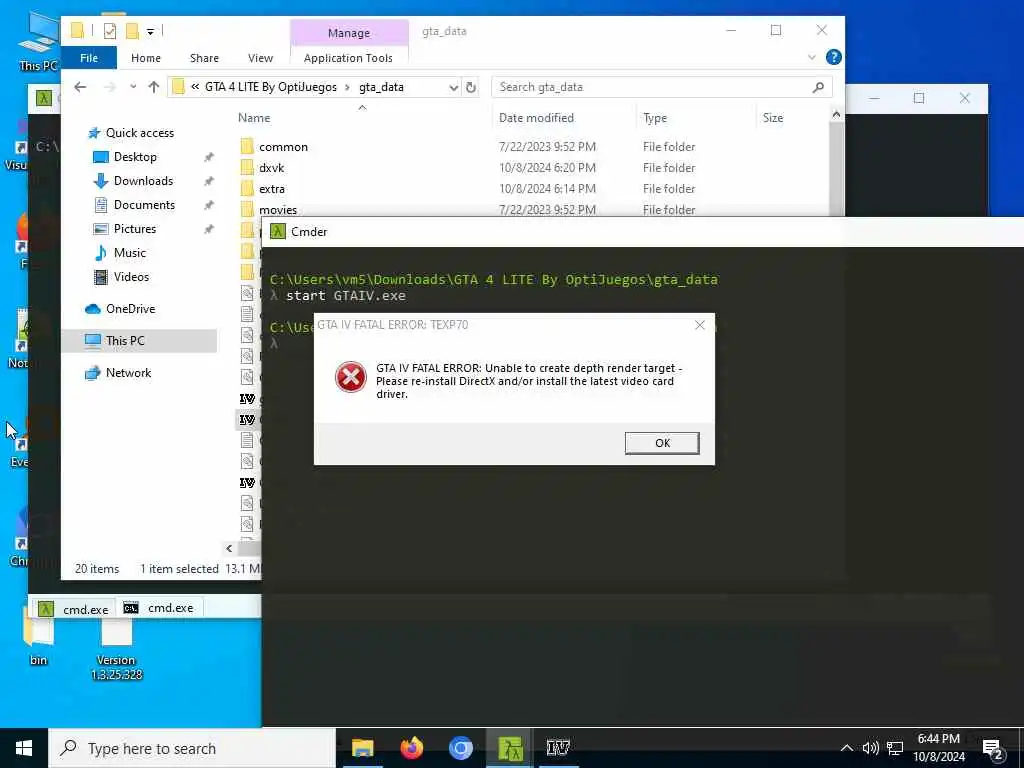Switch to Cmder on the taskbar
Screen dimensions: 1024x768
tap(509, 748)
